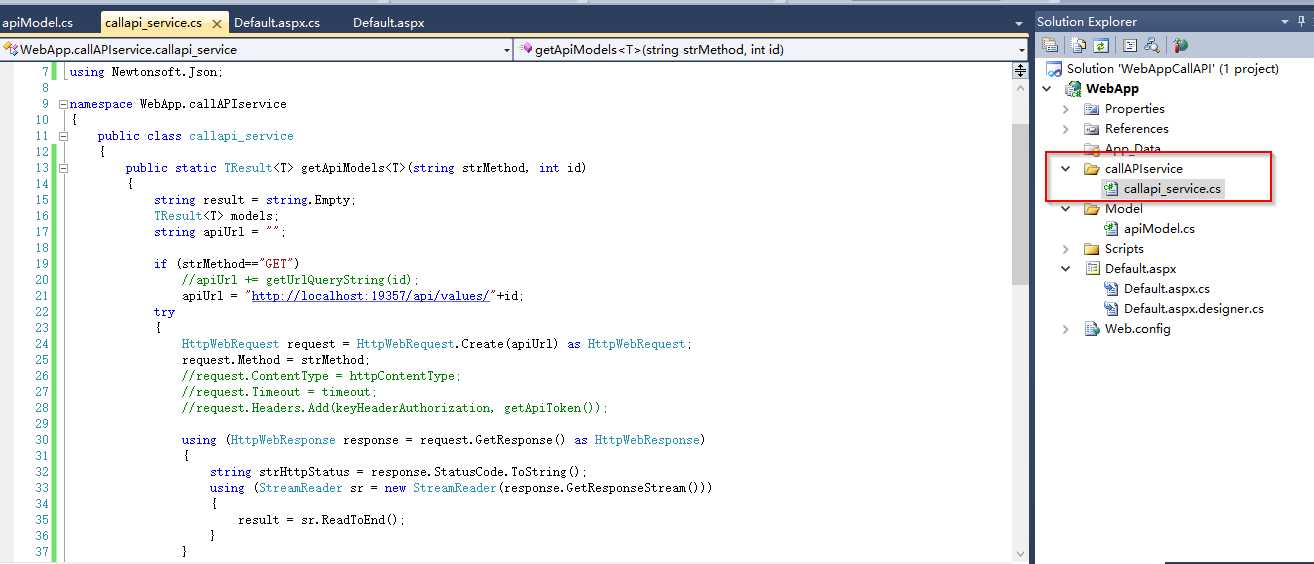The image size is (1314, 564).
Task: Open the active files list arrow
Action: pyautogui.click(x=1021, y=22)
